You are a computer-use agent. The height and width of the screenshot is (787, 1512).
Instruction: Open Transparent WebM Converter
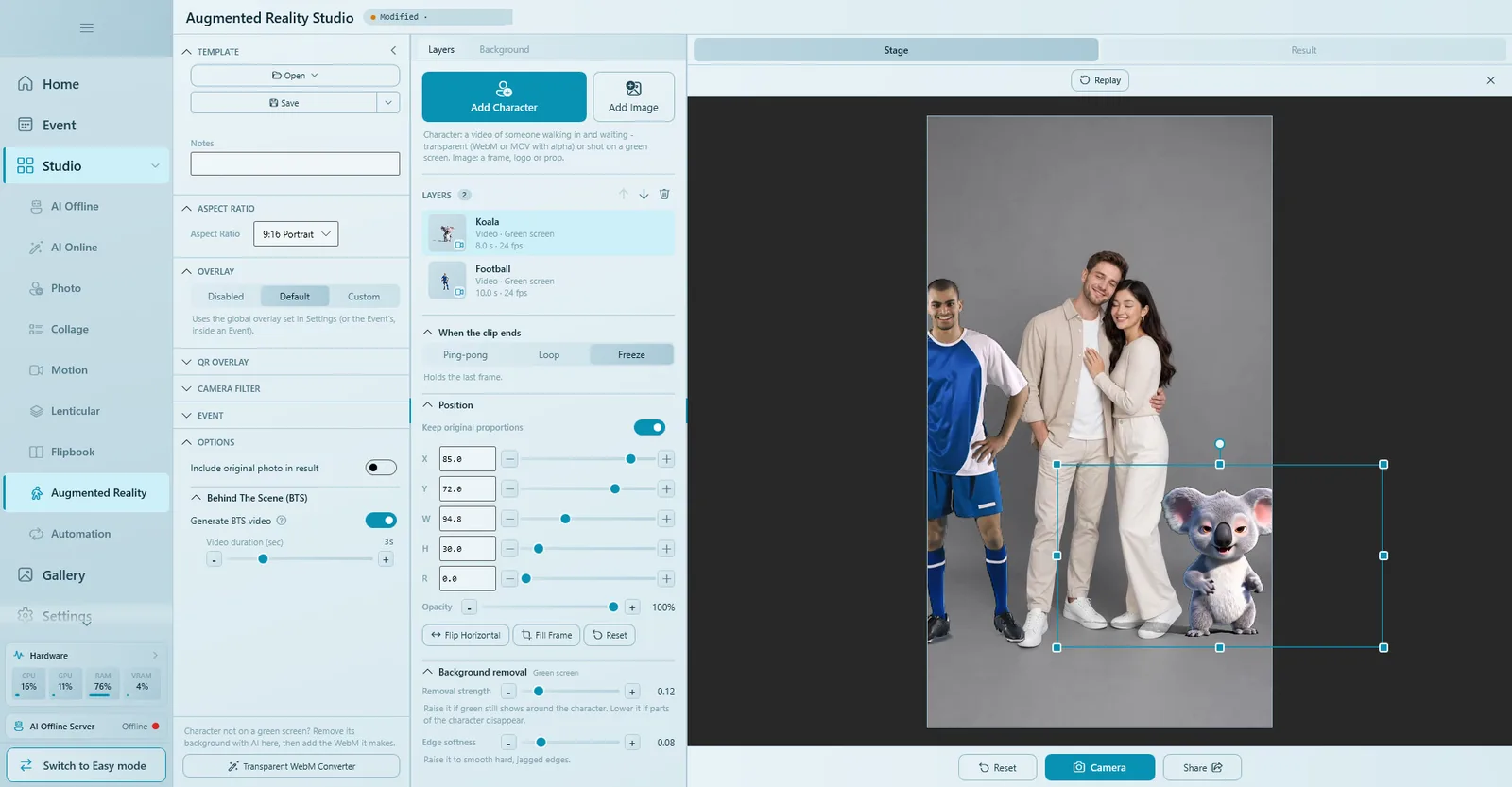pos(291,766)
